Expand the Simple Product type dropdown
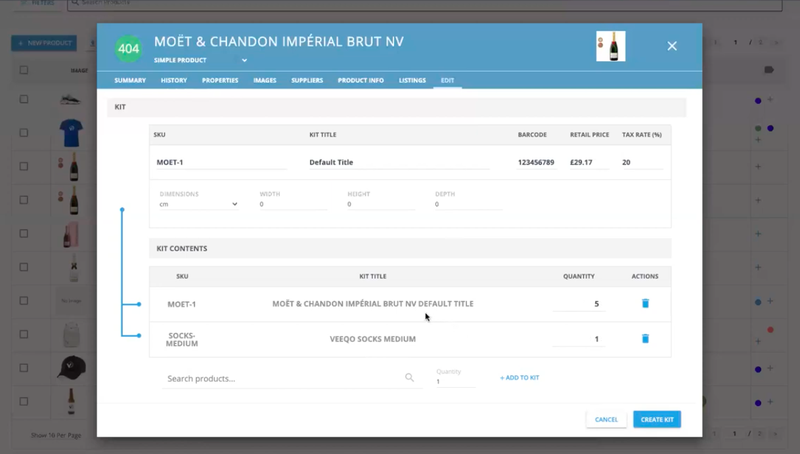Screen dimensions: 800x454 pos(200,60)
